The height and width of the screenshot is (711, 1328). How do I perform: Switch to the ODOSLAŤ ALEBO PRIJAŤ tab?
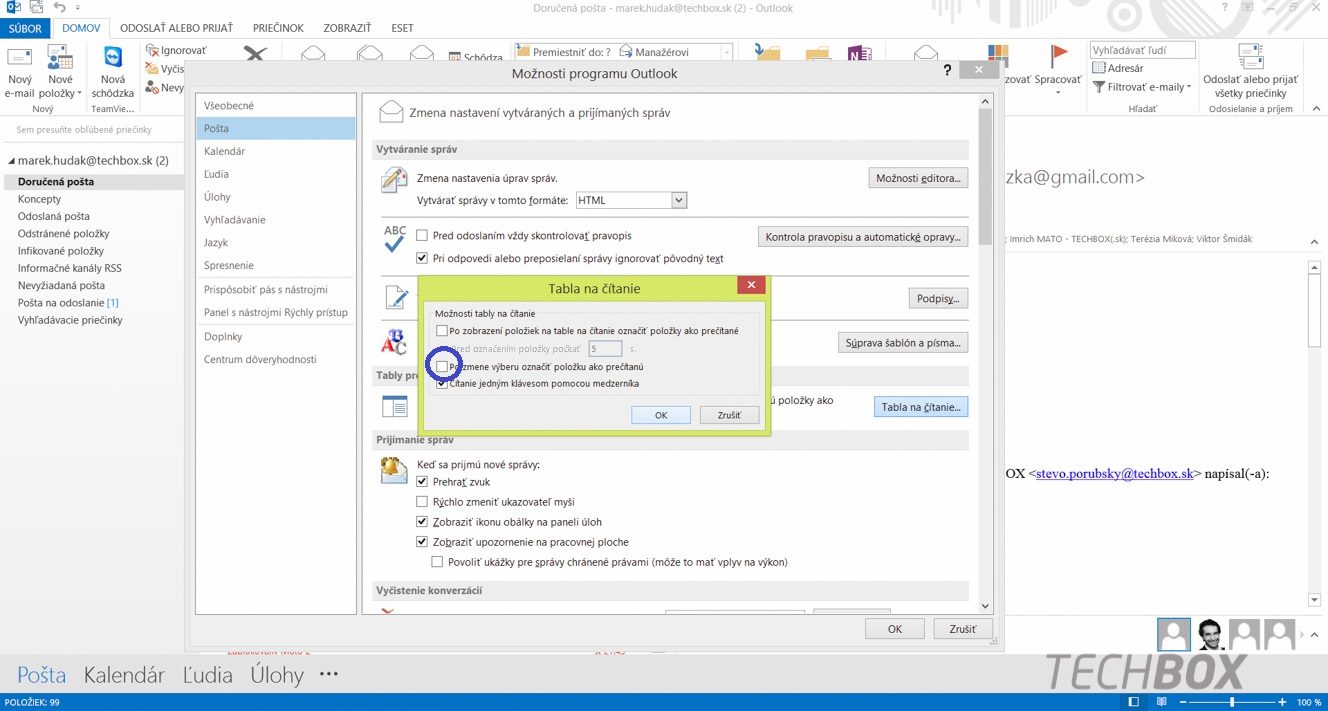coord(177,28)
